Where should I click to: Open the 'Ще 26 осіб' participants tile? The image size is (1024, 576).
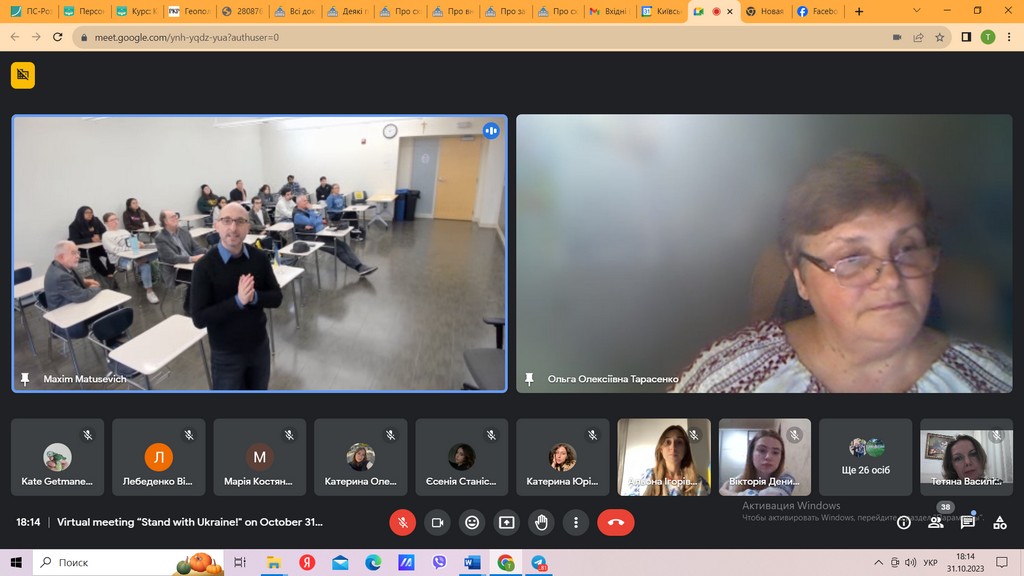866,457
